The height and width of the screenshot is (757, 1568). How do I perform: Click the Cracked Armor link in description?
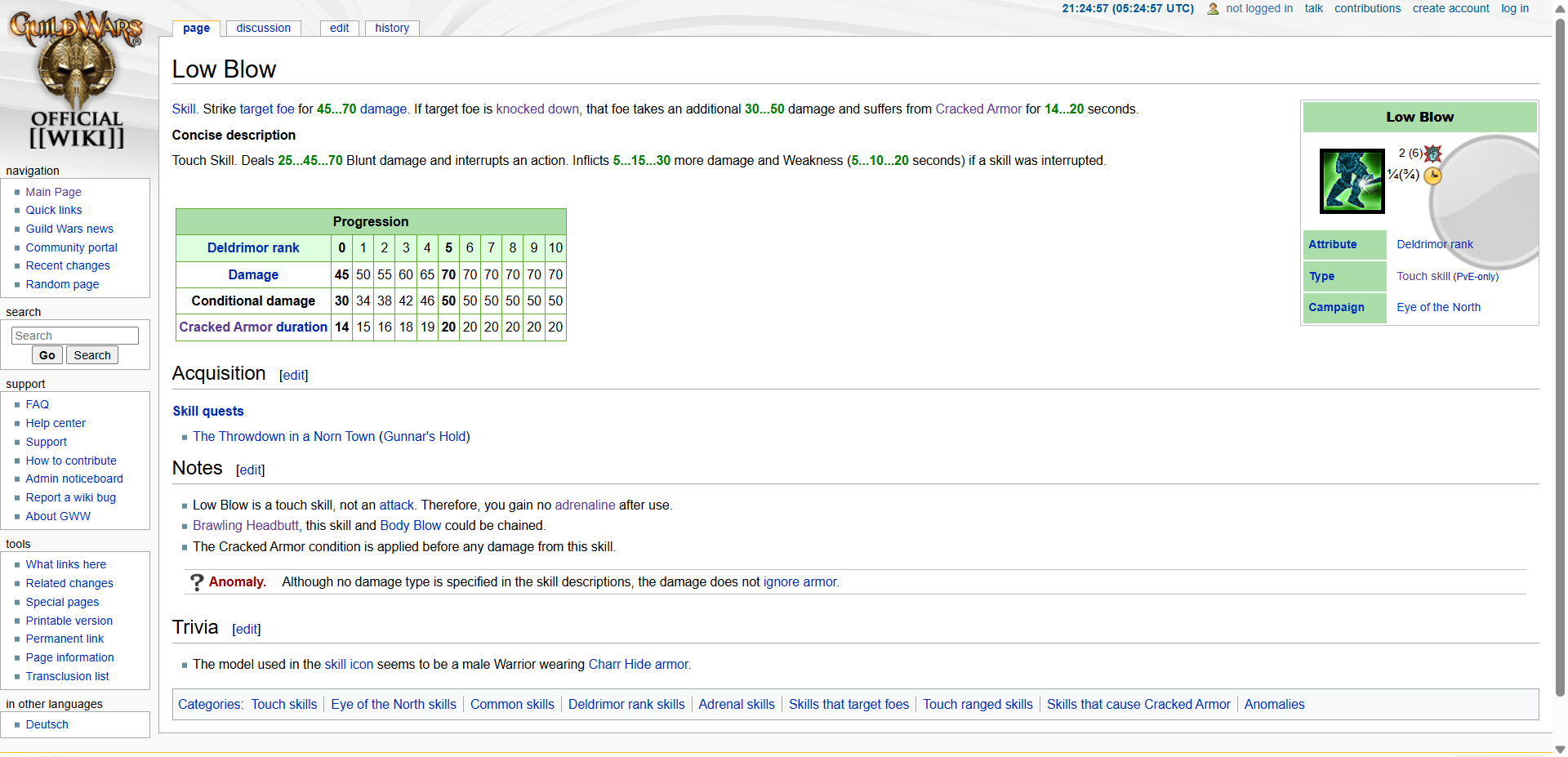(x=978, y=109)
